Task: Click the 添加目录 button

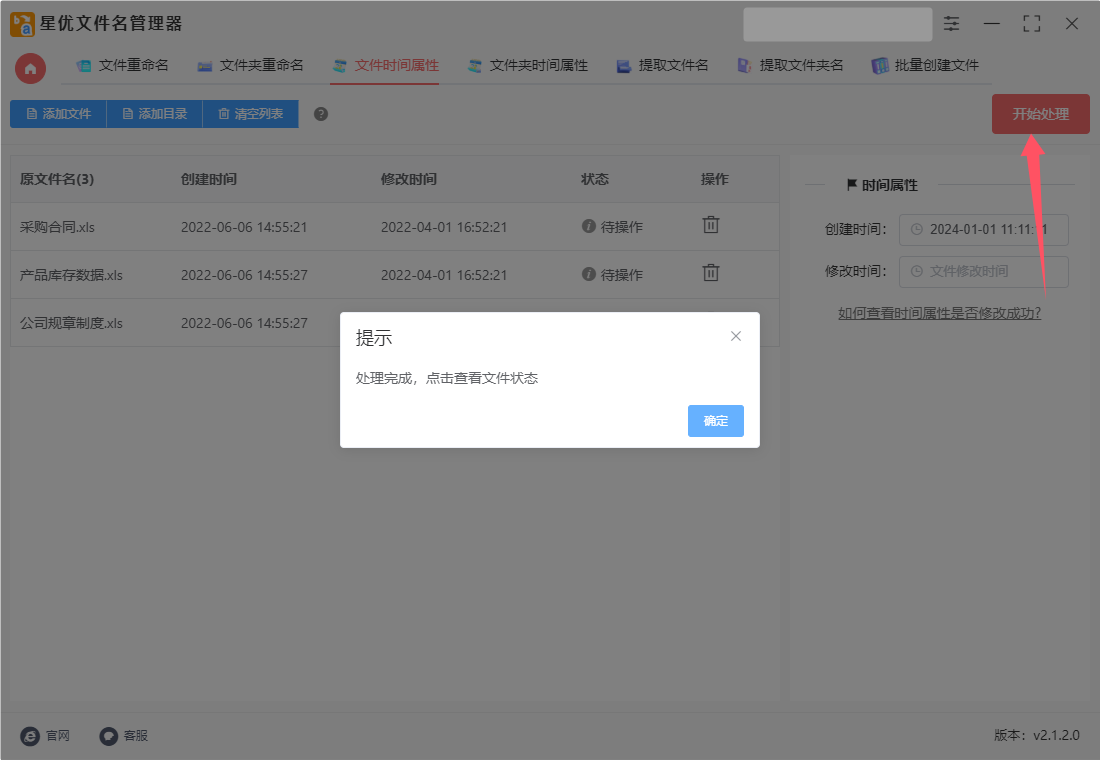Action: 154,114
